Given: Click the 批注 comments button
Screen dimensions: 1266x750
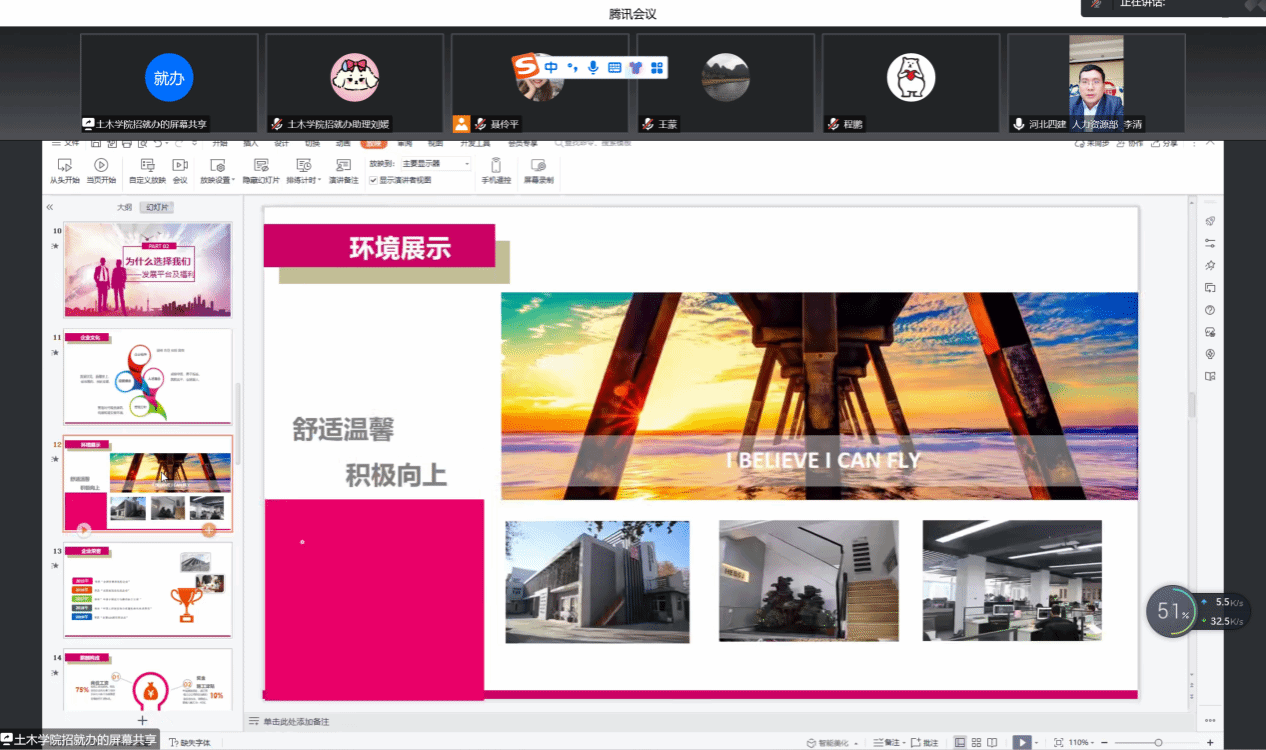Looking at the screenshot, I should 924,743.
